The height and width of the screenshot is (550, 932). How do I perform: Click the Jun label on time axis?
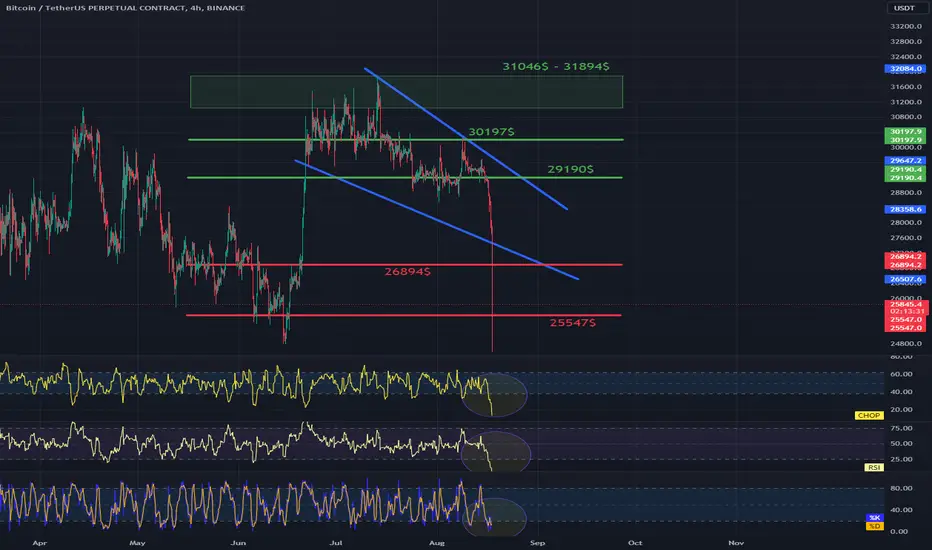click(x=238, y=543)
